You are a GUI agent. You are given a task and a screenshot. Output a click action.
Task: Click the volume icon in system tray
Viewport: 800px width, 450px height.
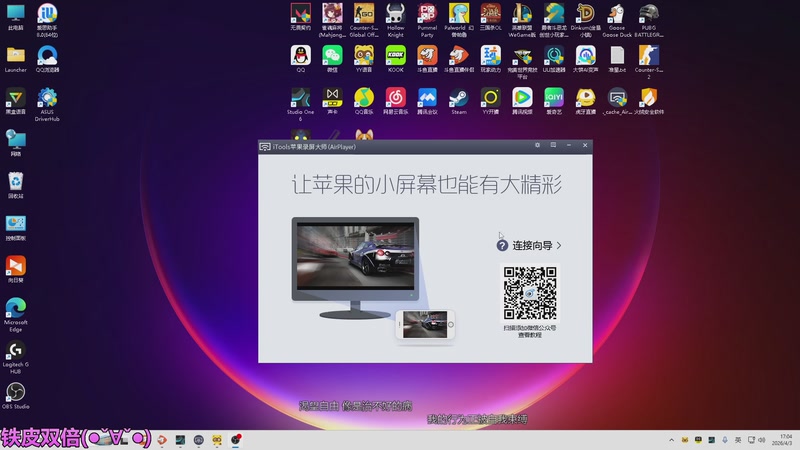762,440
